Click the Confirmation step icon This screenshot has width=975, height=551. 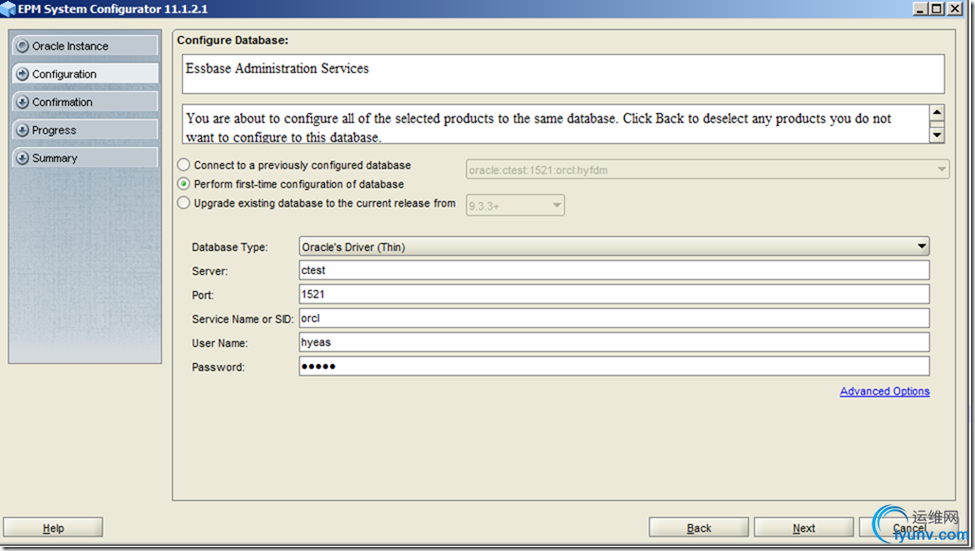pos(22,102)
